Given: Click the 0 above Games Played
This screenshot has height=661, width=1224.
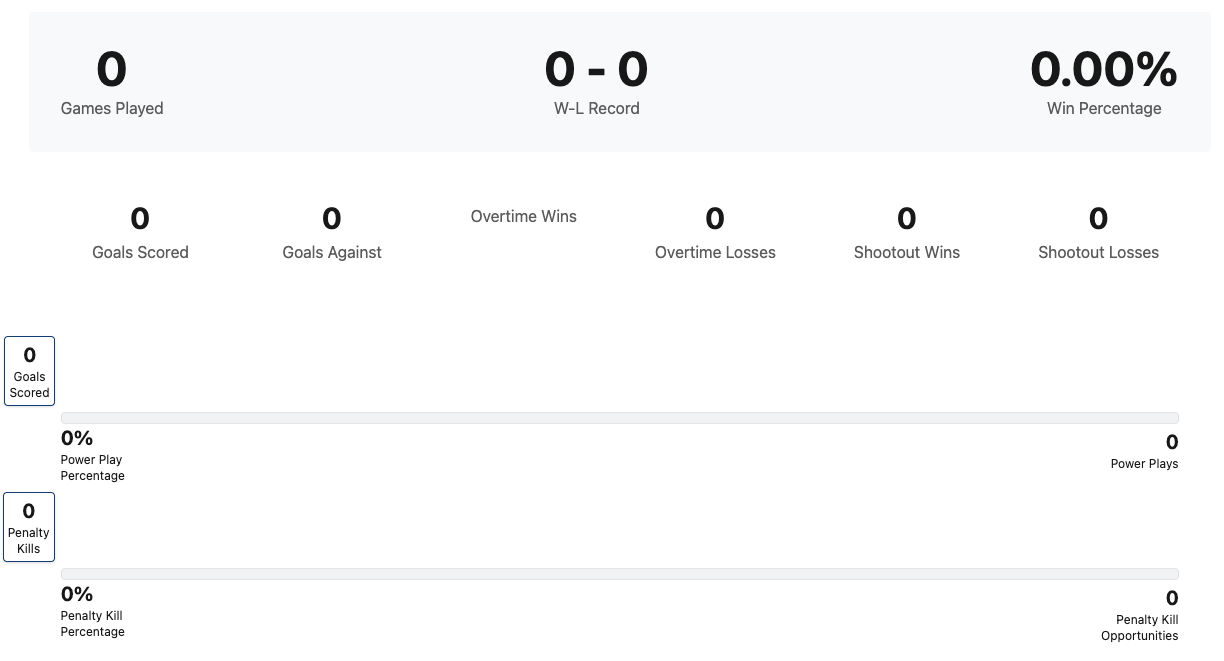Looking at the screenshot, I should [112, 70].
